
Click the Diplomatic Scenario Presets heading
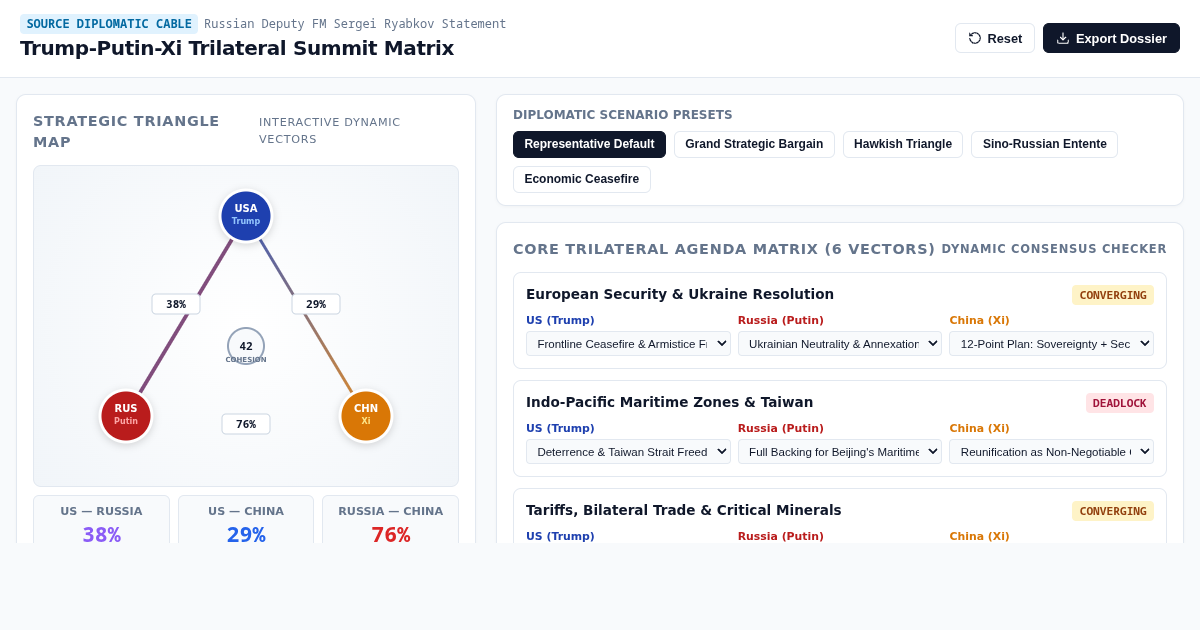[x=623, y=115]
